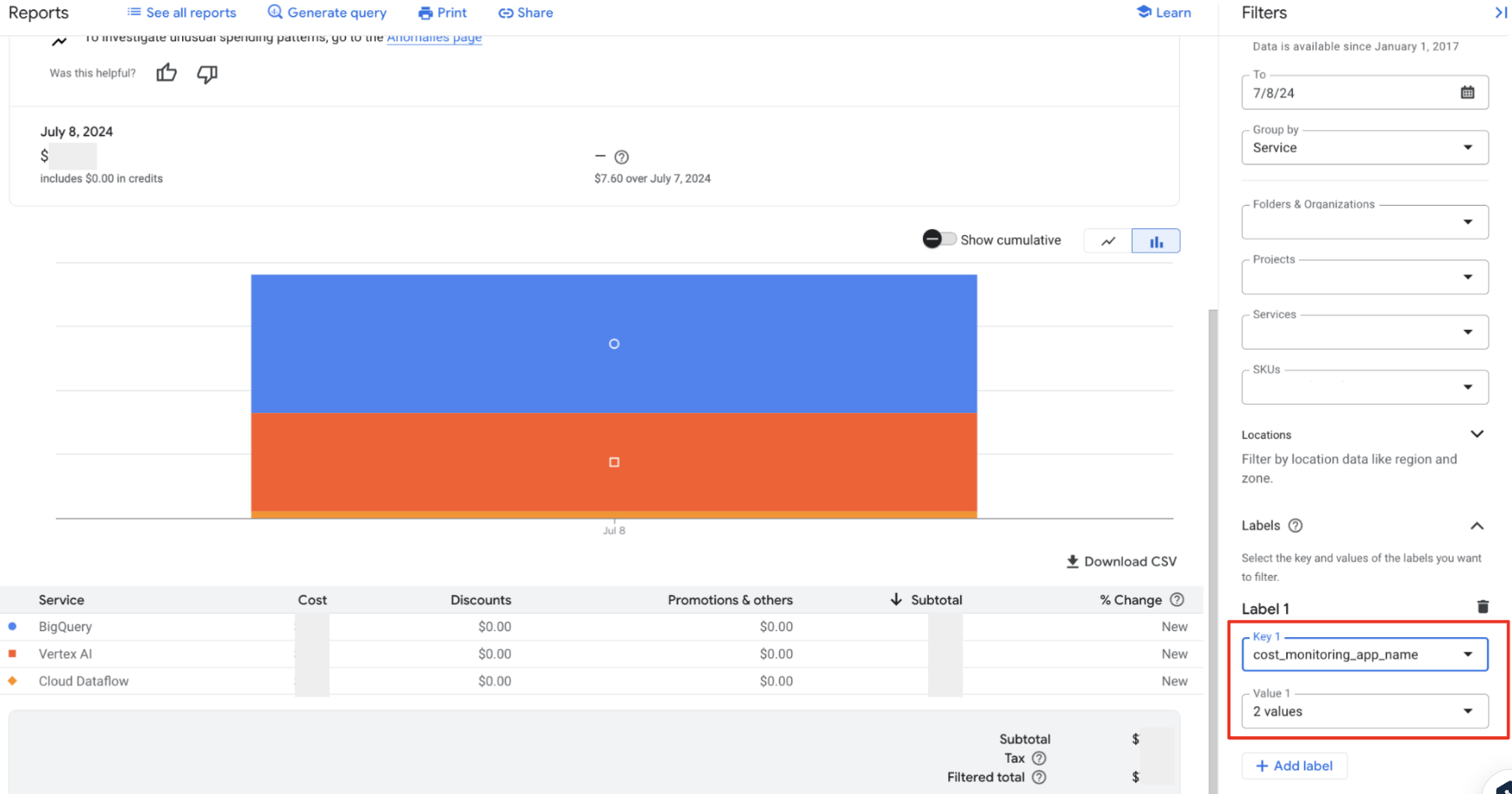Open the Value 1 dropdown

point(1365,711)
